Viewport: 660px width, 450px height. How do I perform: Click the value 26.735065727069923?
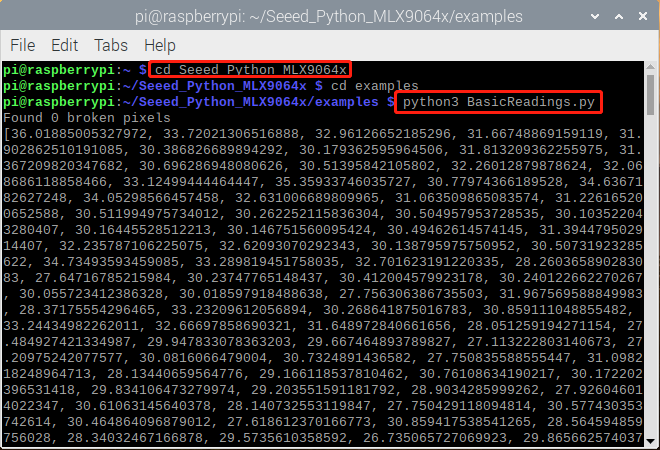[435, 438]
